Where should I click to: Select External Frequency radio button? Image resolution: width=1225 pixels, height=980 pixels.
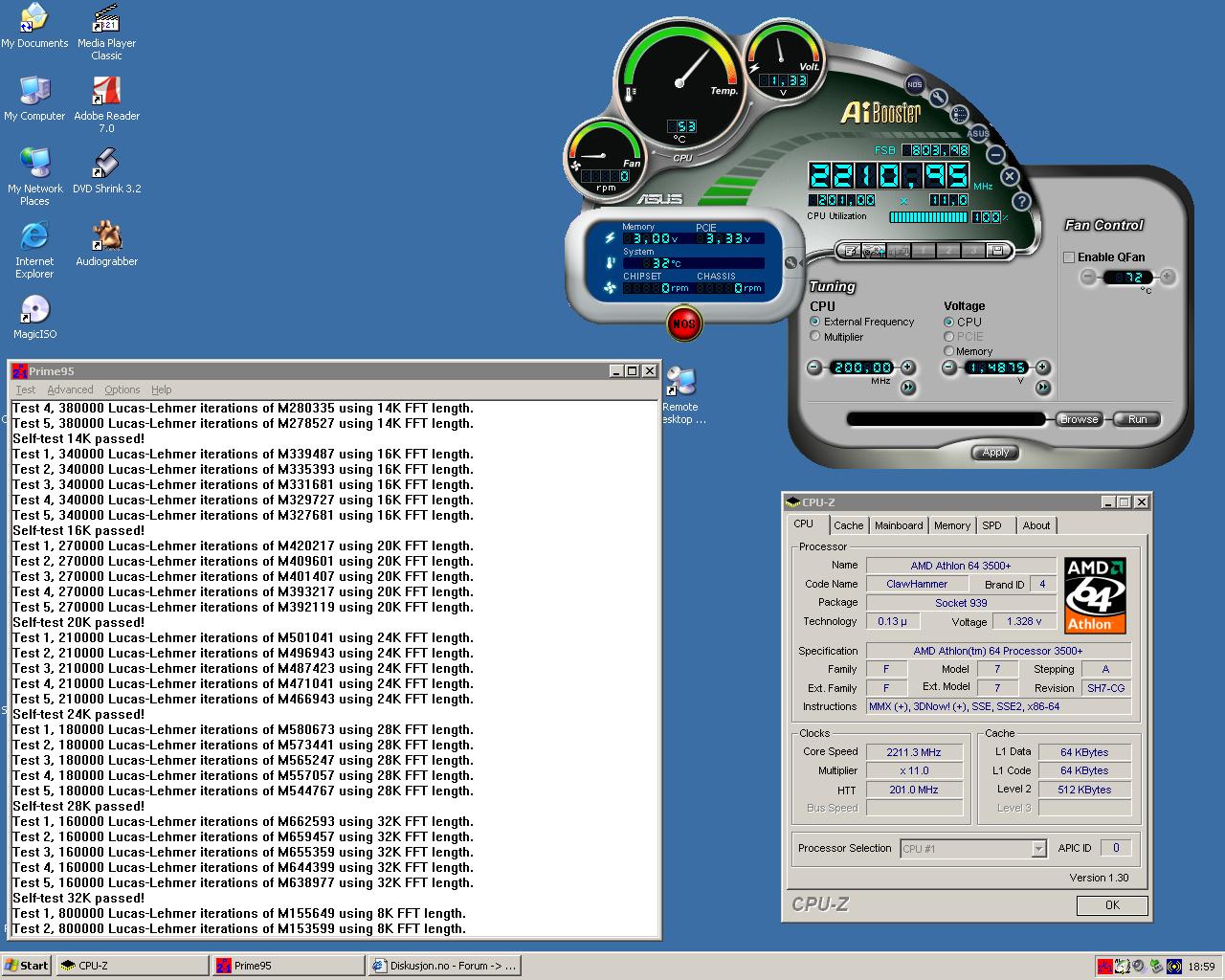tap(815, 322)
